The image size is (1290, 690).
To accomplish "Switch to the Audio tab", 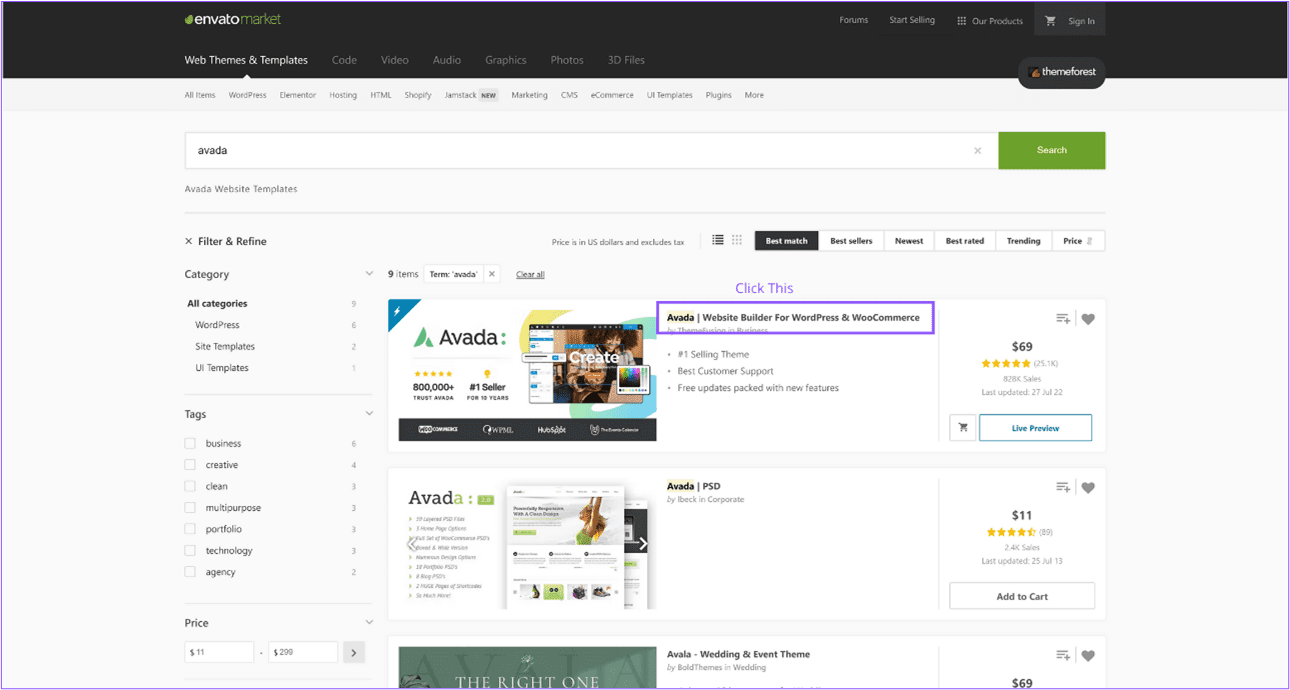I will [x=447, y=60].
